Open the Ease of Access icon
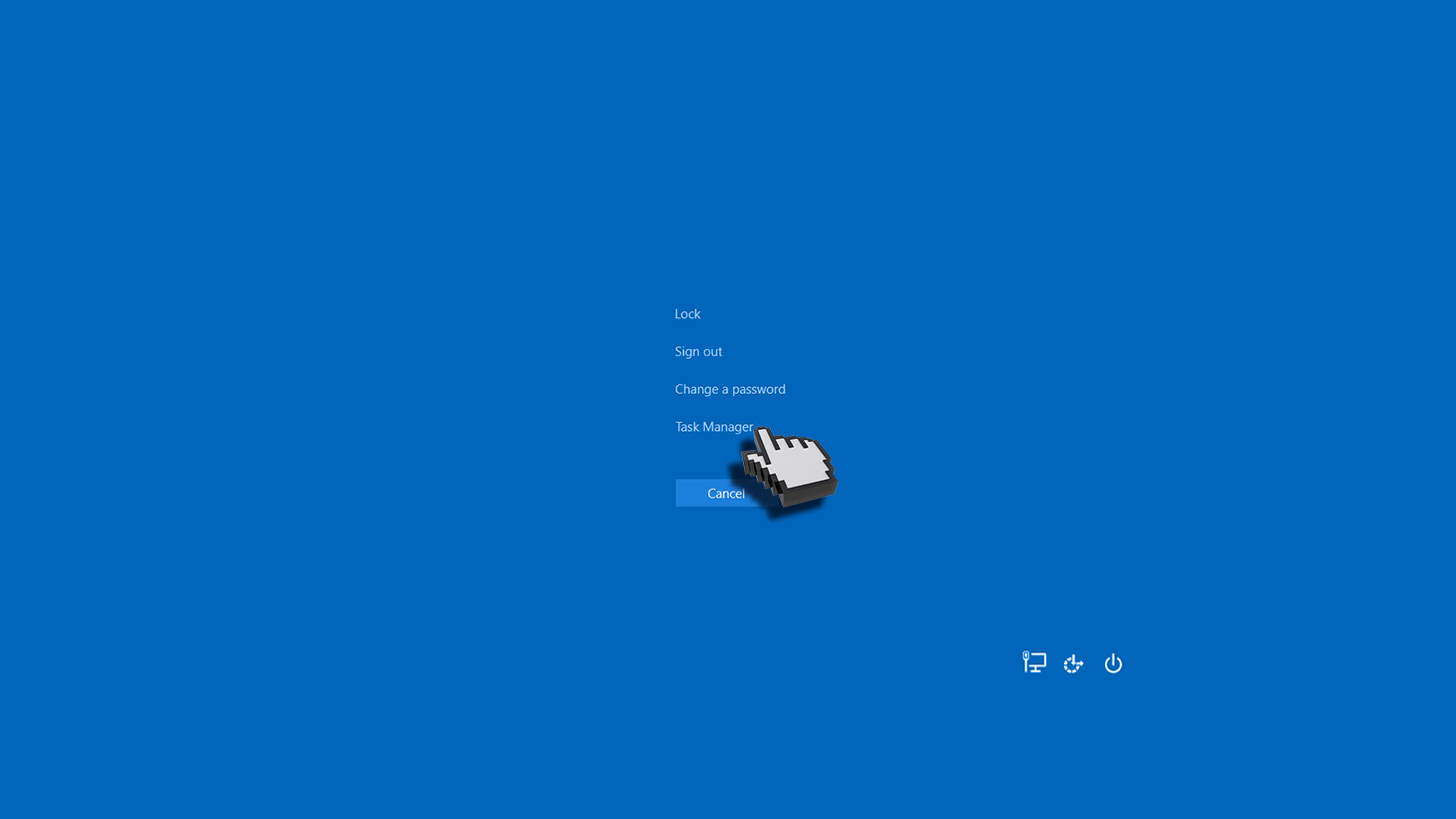Screen dimensions: 1456x819 1073,663
